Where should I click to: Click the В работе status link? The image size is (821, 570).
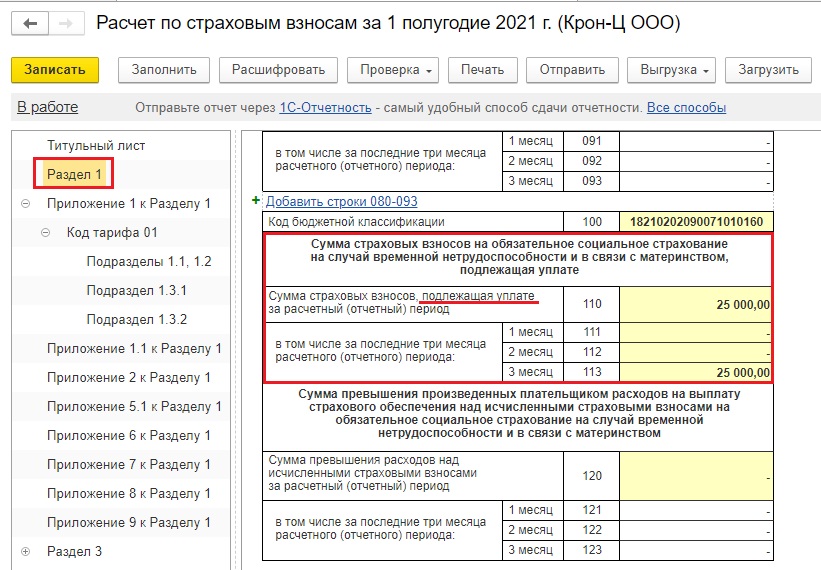(47, 108)
